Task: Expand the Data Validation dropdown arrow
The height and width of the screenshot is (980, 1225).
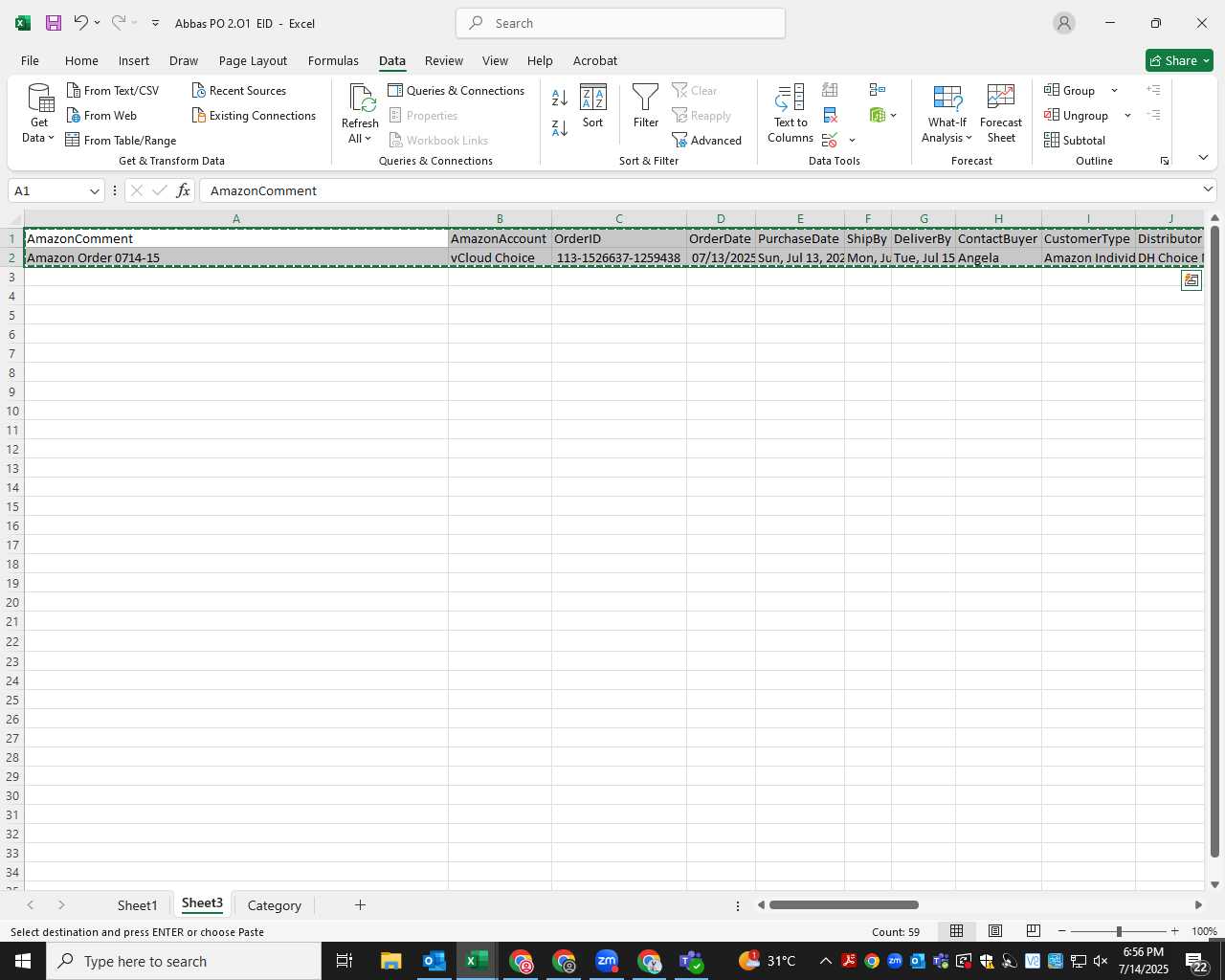Action: (x=852, y=140)
